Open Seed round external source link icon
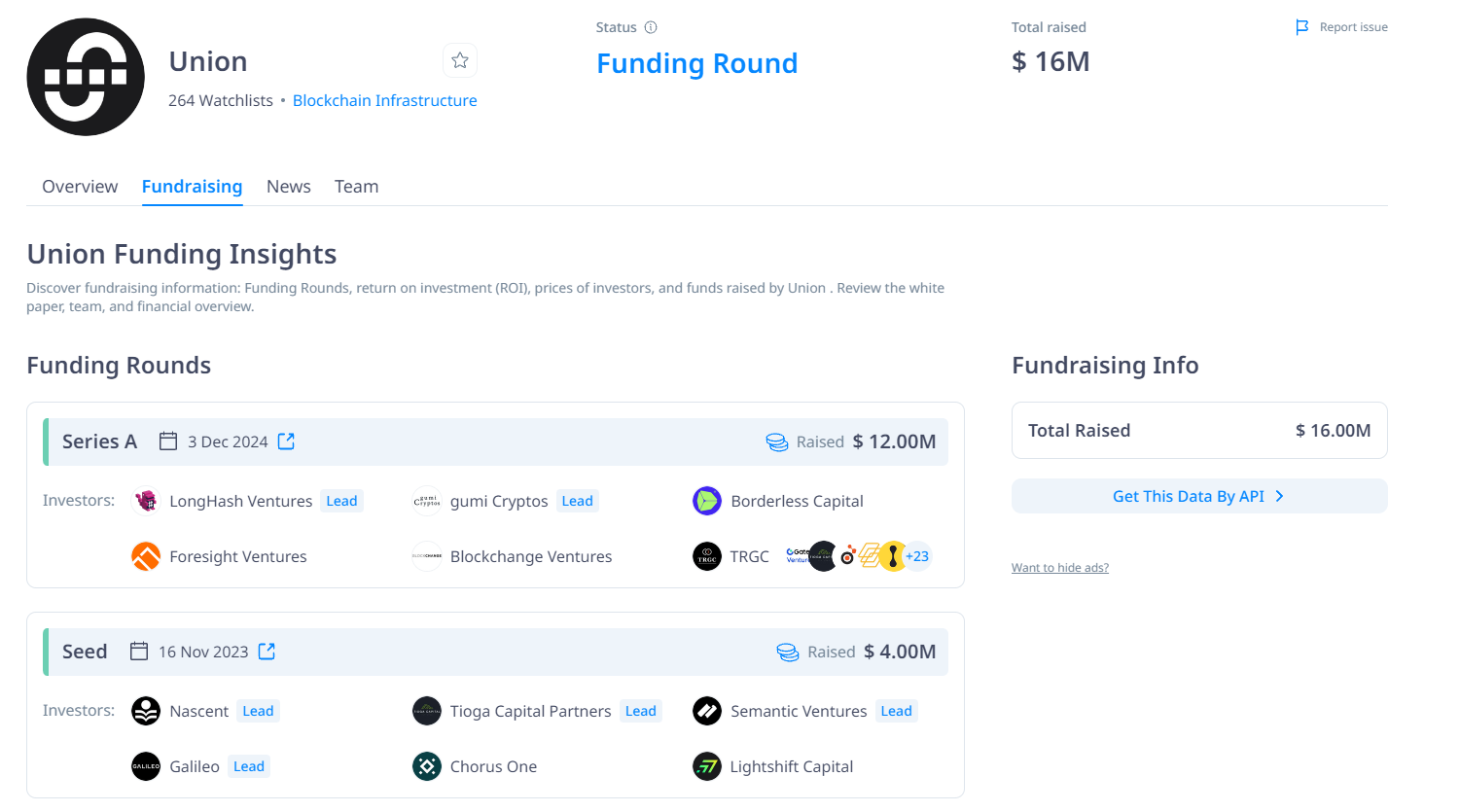The height and width of the screenshot is (812, 1460). [267, 652]
